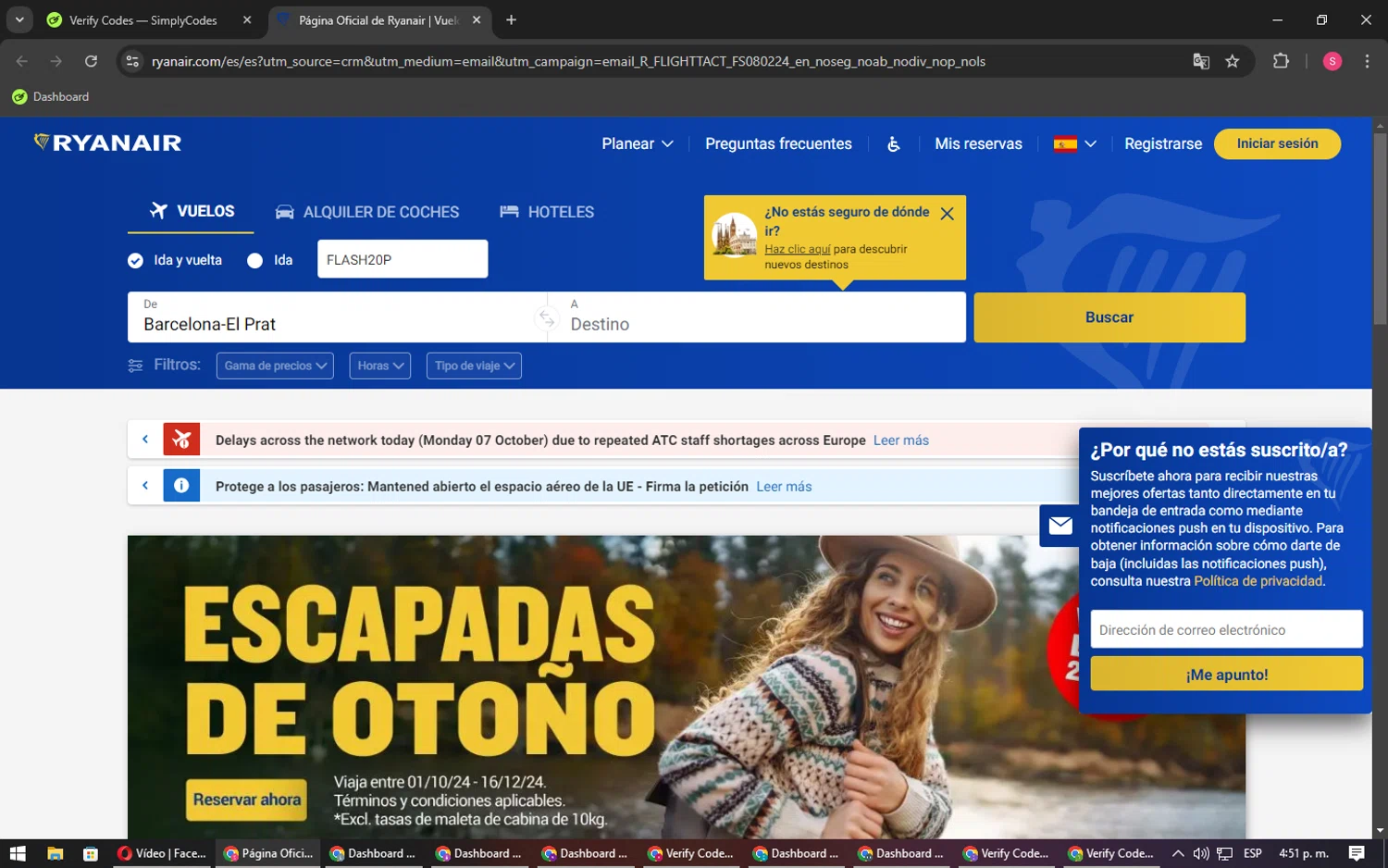The width and height of the screenshot is (1388, 868).
Task: Open the Chrome profile avatar
Action: point(1332,61)
